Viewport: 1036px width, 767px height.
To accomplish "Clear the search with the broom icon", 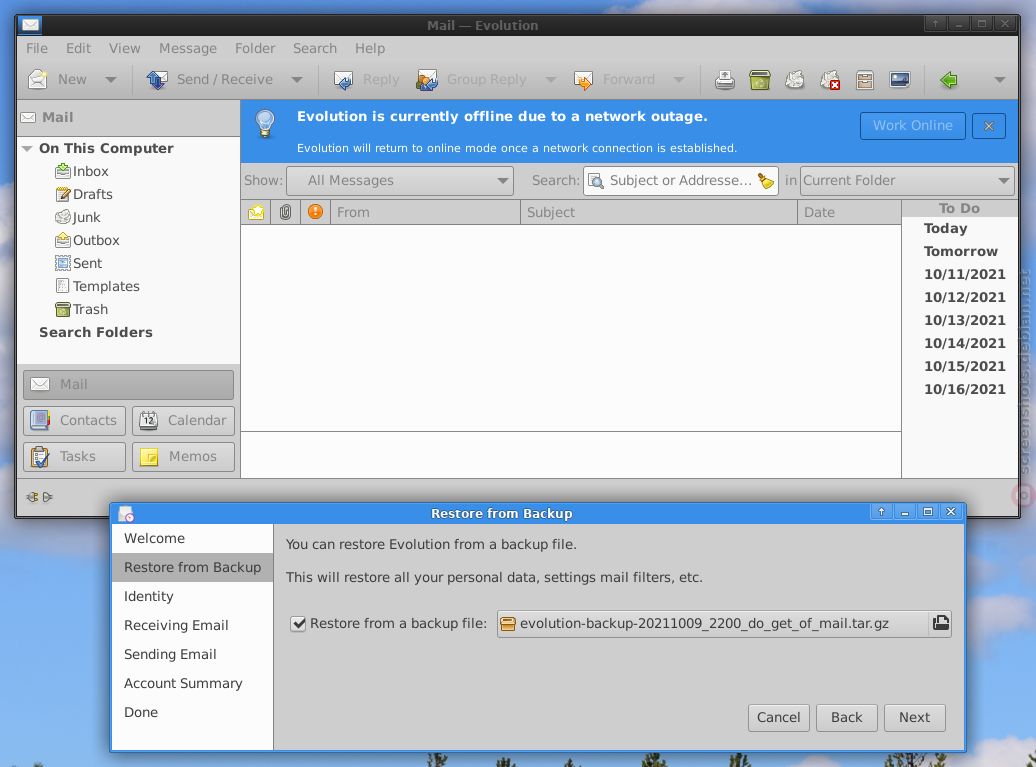I will 766,181.
